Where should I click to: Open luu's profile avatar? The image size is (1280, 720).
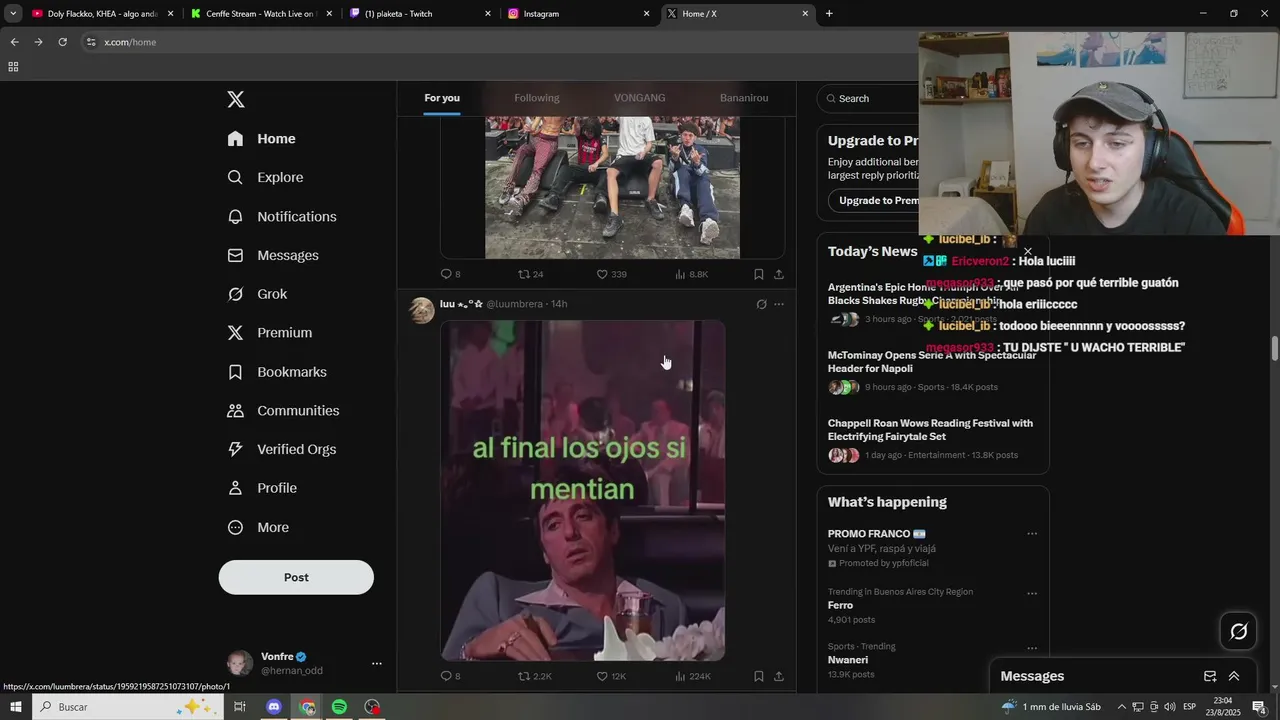point(422,310)
